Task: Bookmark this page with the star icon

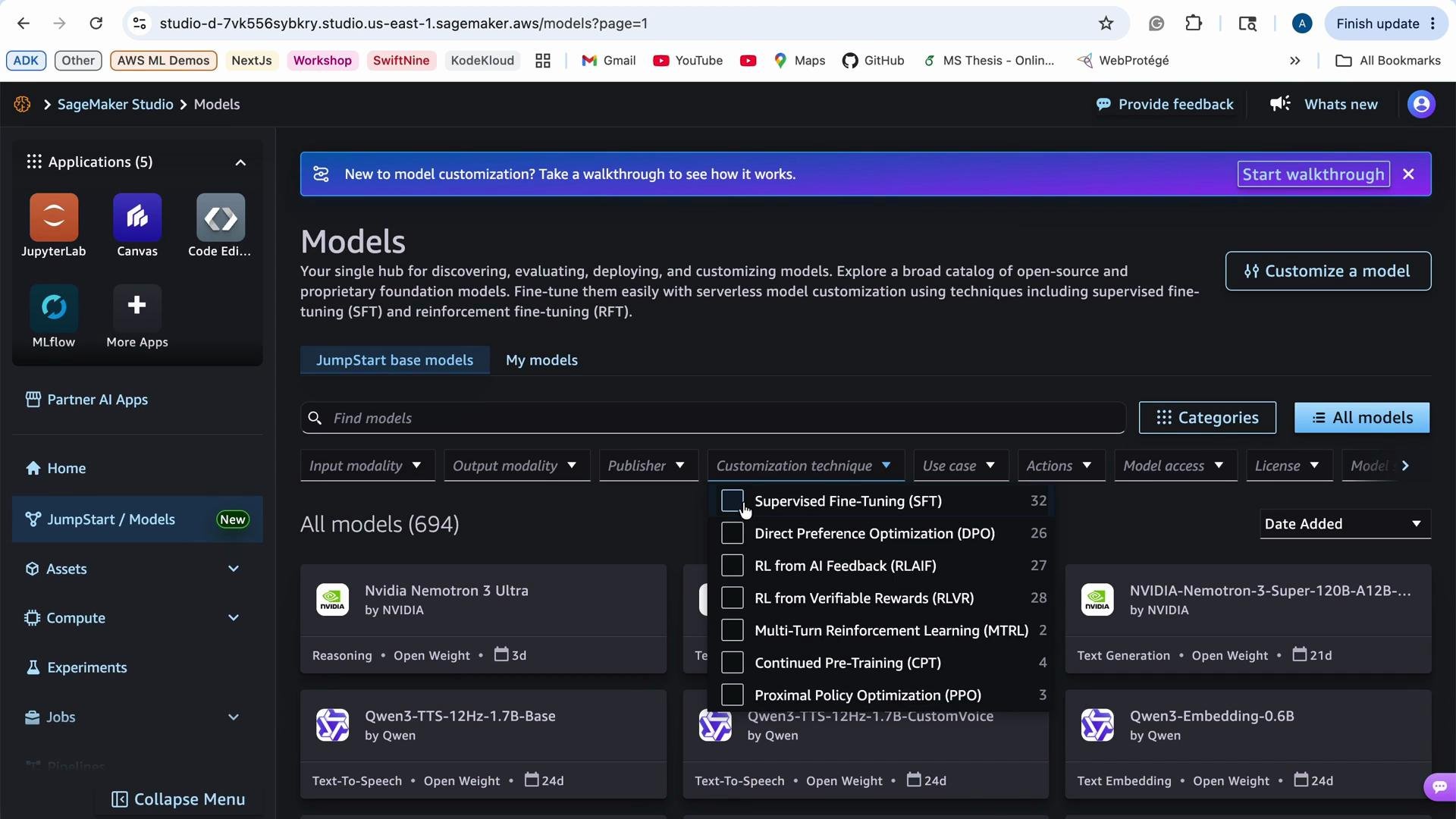Action: pyautogui.click(x=1106, y=24)
